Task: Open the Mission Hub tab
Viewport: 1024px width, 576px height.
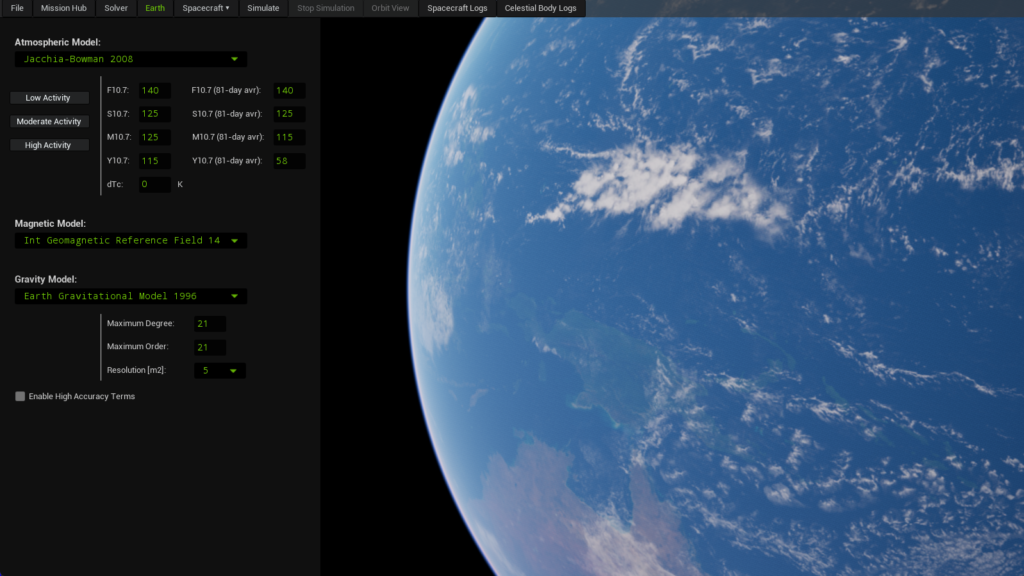Action: click(x=63, y=8)
